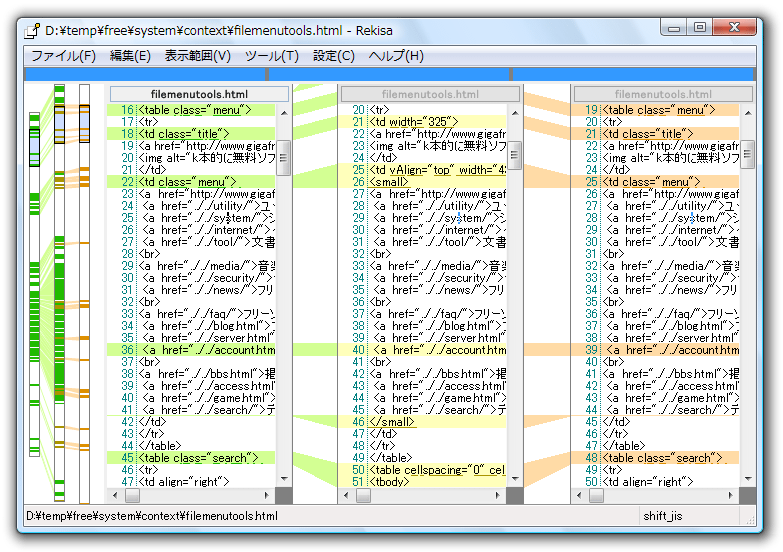Click the resize grip in status bar corner
Viewport: 783px width, 552px height.
pos(750,520)
